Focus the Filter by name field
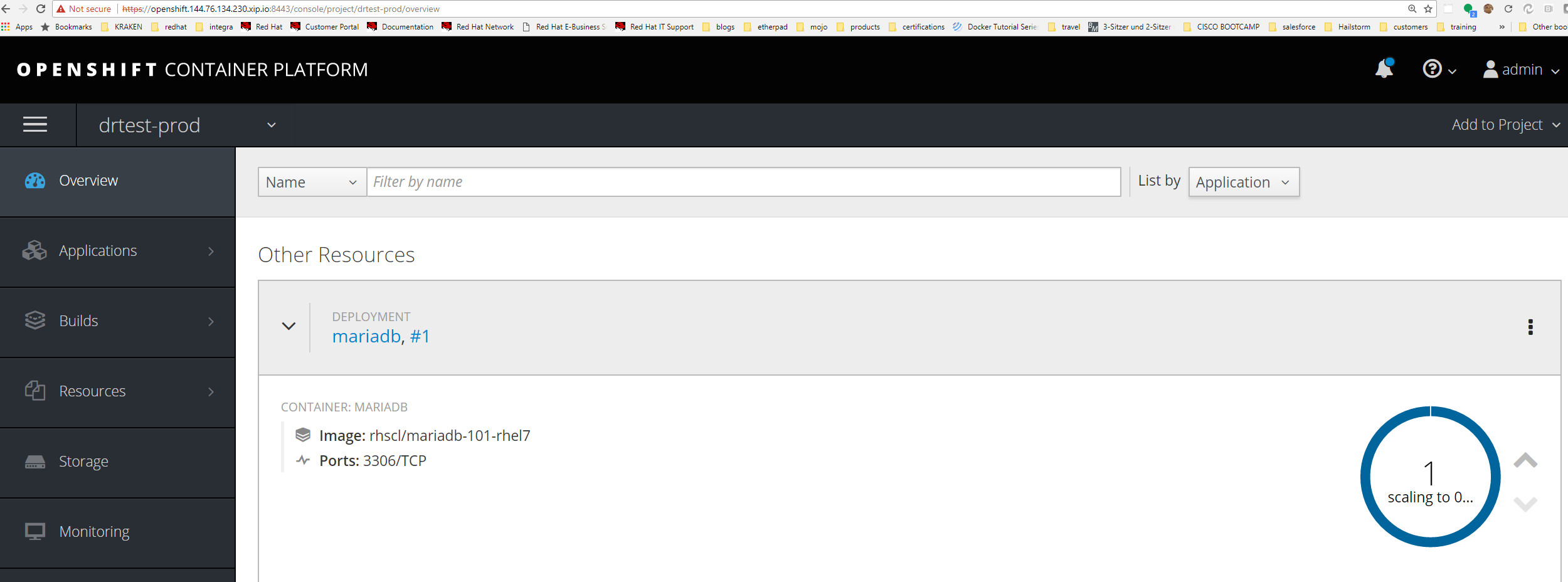1568x582 pixels. point(744,182)
